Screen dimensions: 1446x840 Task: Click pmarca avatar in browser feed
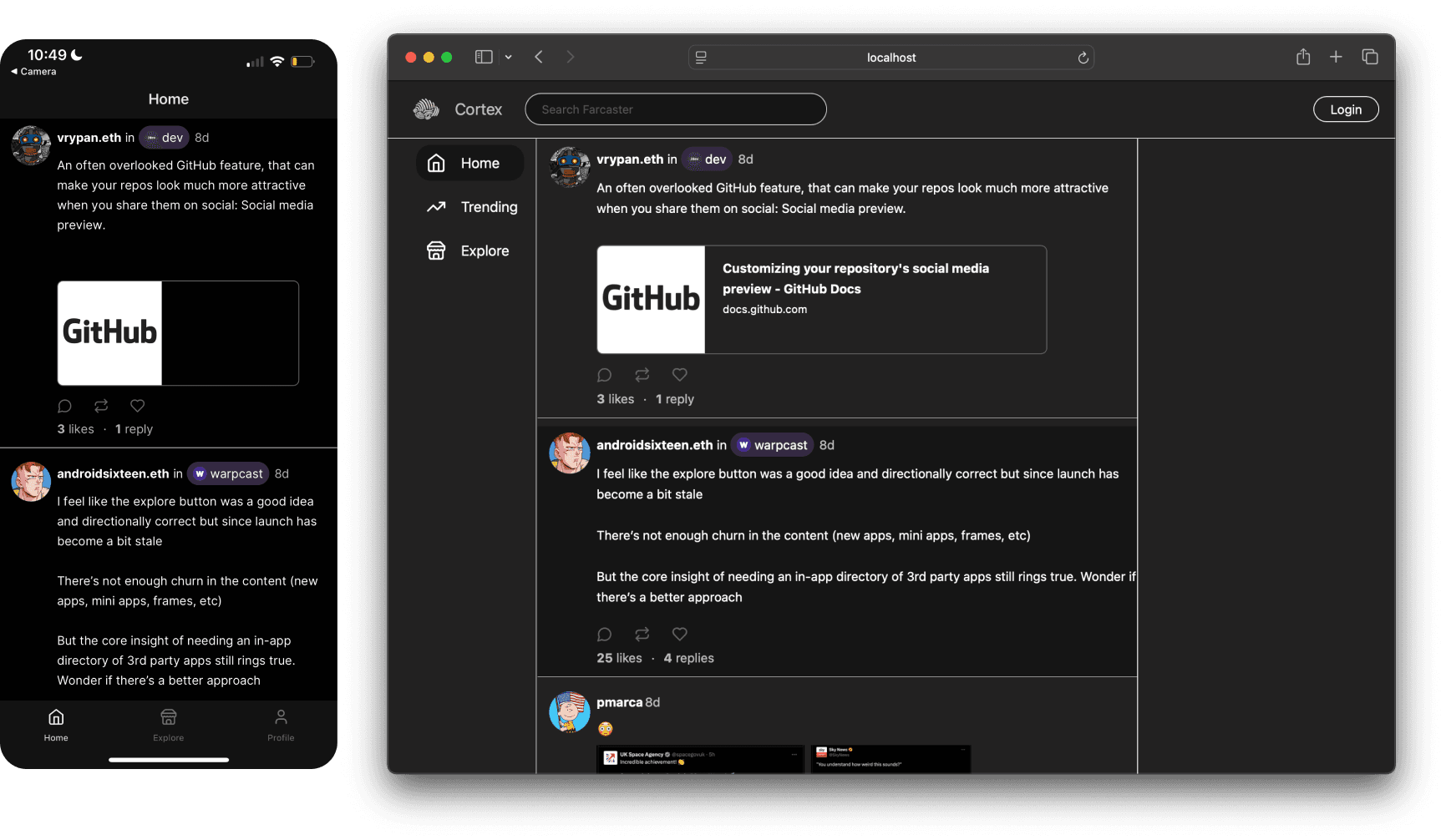pyautogui.click(x=570, y=711)
